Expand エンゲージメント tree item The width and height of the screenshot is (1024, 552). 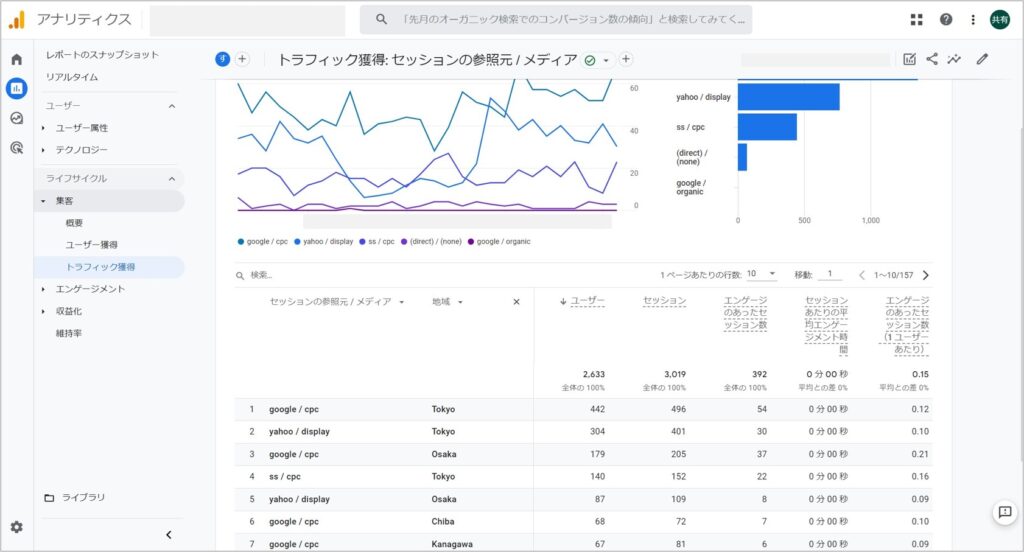pyautogui.click(x=43, y=289)
